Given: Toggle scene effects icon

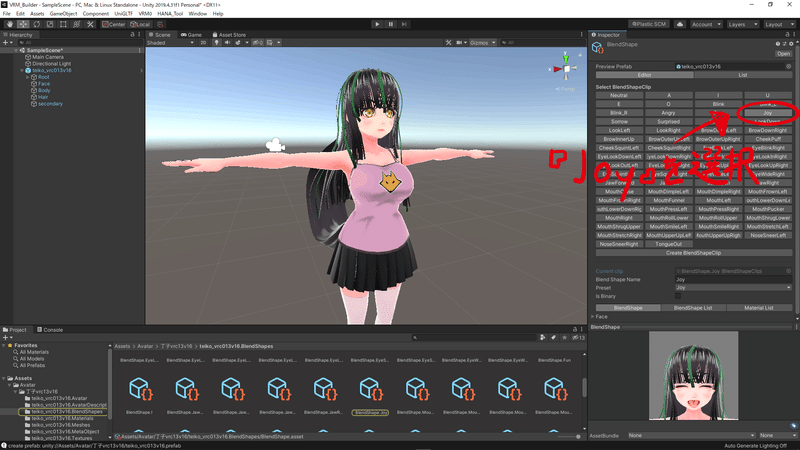Looking at the screenshot, I should pyautogui.click(x=238, y=43).
